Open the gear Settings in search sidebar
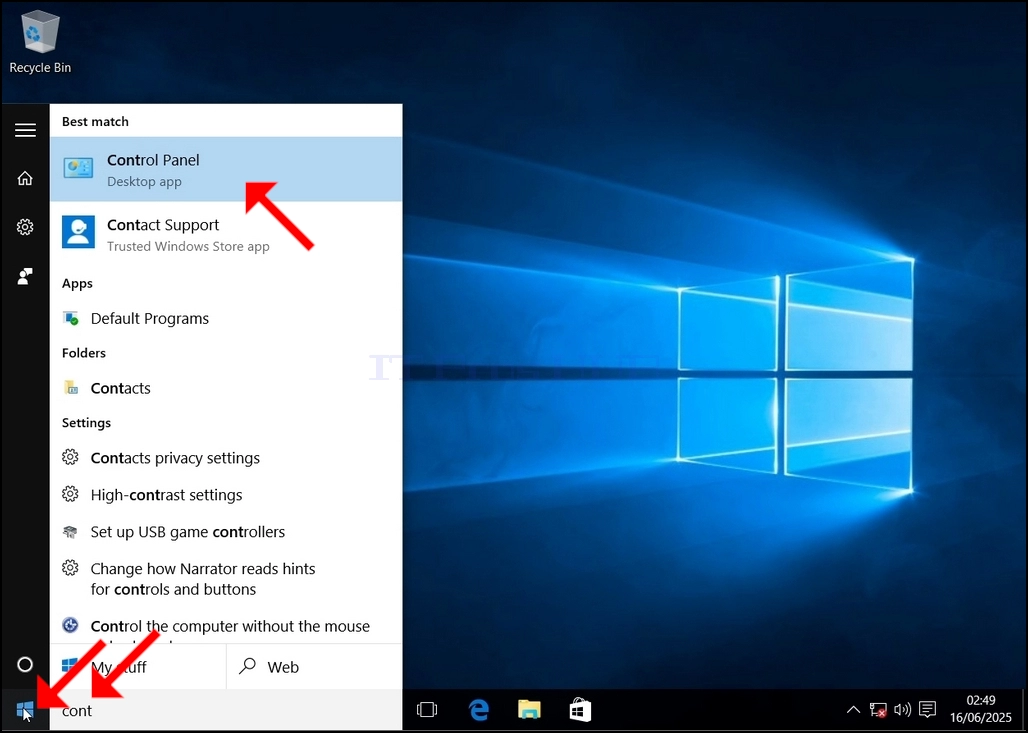Screen dimensions: 1028x733 tap(25, 227)
